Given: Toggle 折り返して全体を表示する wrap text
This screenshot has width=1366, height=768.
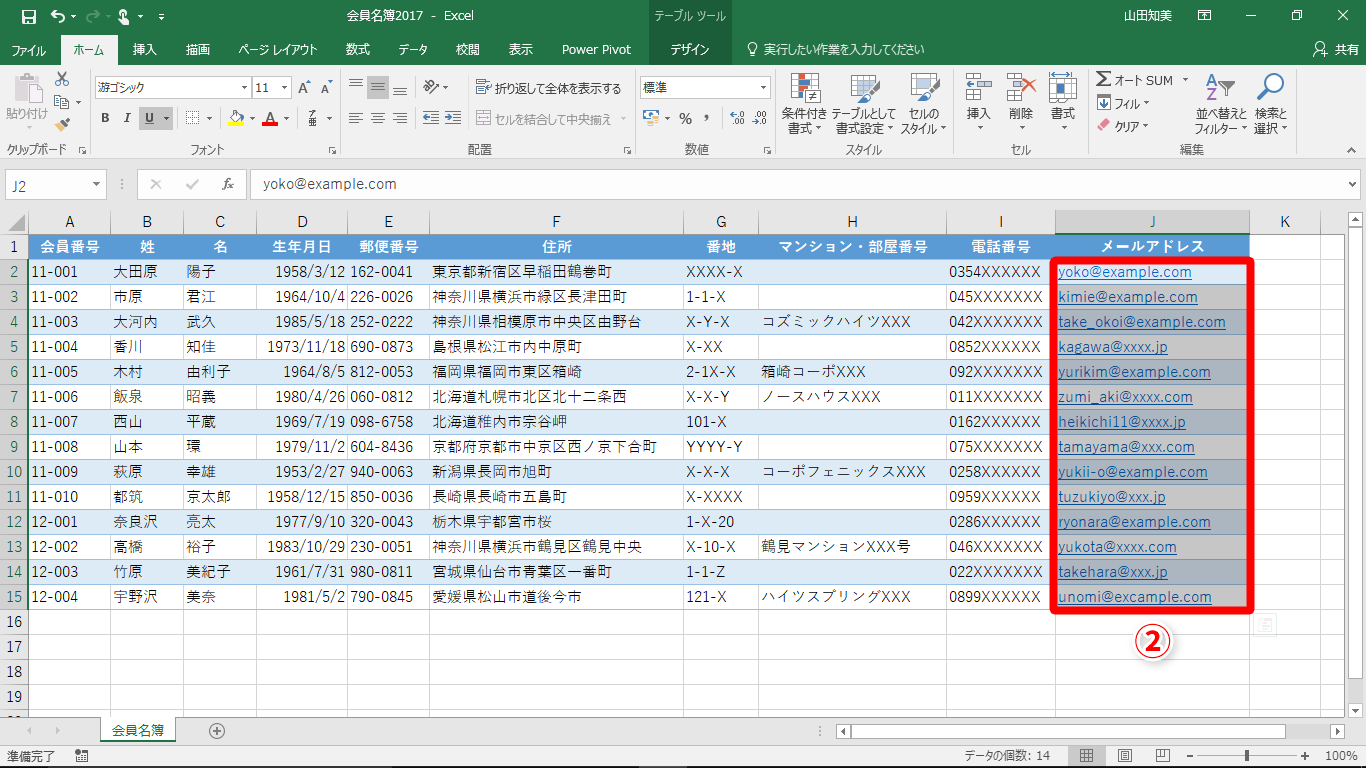Looking at the screenshot, I should click(548, 88).
